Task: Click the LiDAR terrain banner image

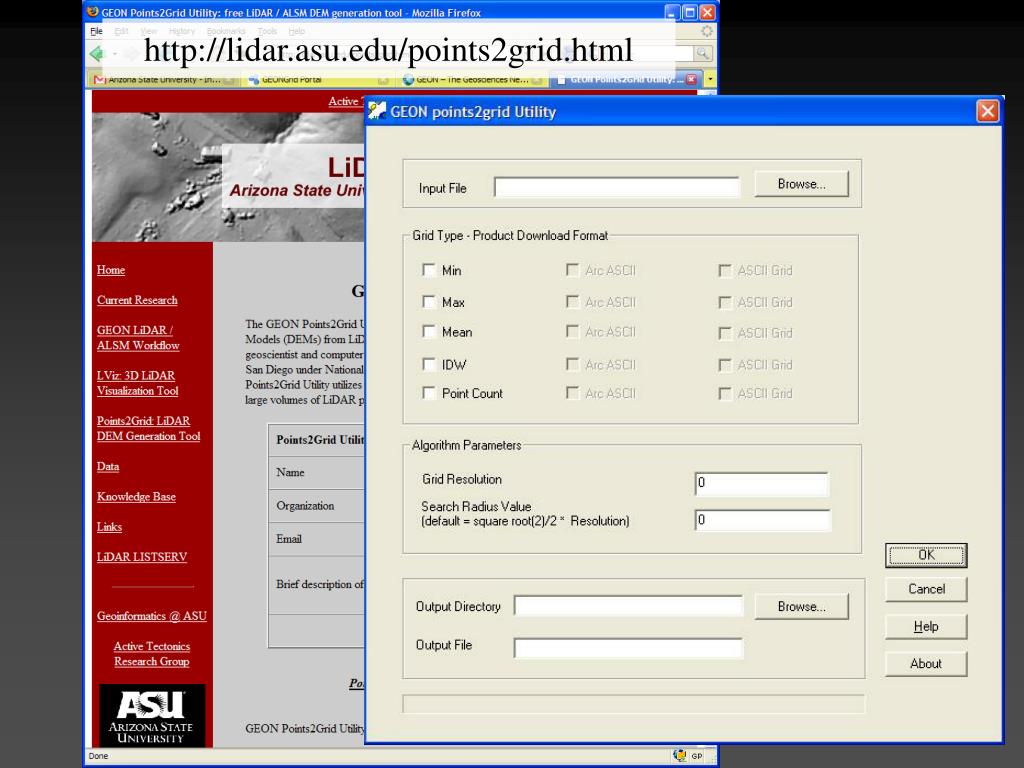Action: point(228,176)
